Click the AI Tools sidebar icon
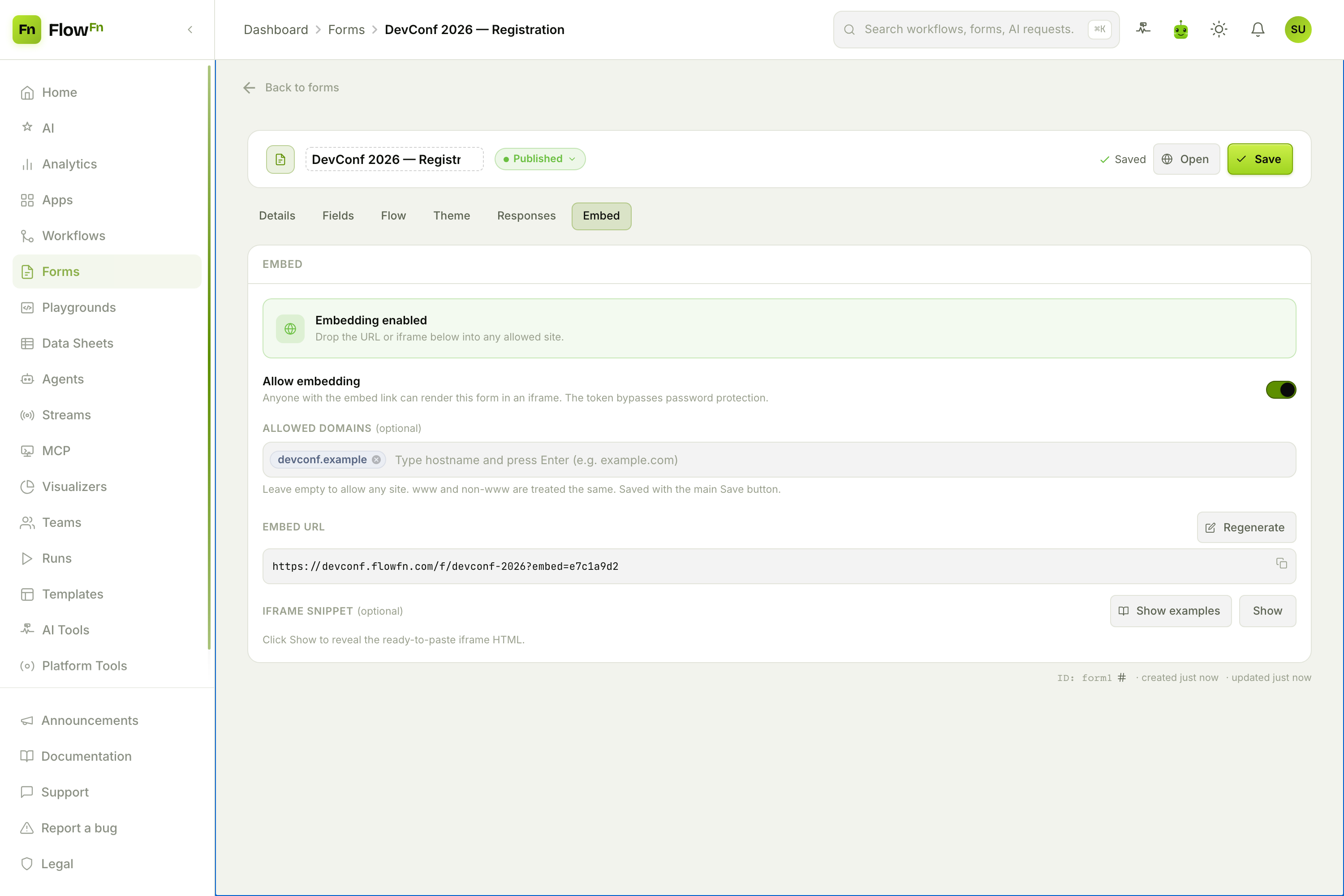Screen dimensions: 1344x896 (27, 630)
